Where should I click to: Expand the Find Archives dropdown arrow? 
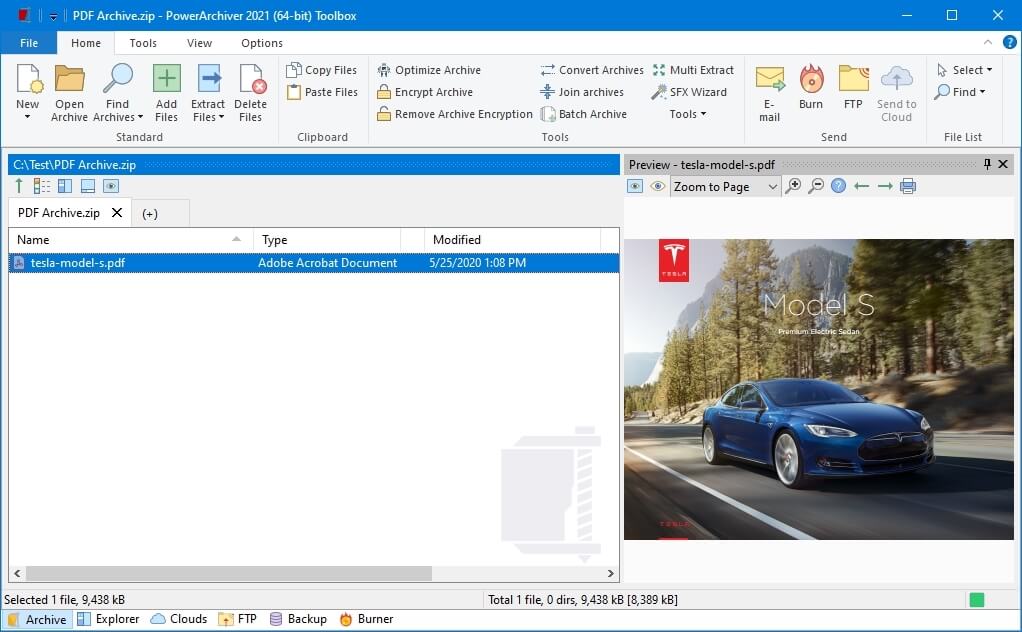[x=140, y=117]
